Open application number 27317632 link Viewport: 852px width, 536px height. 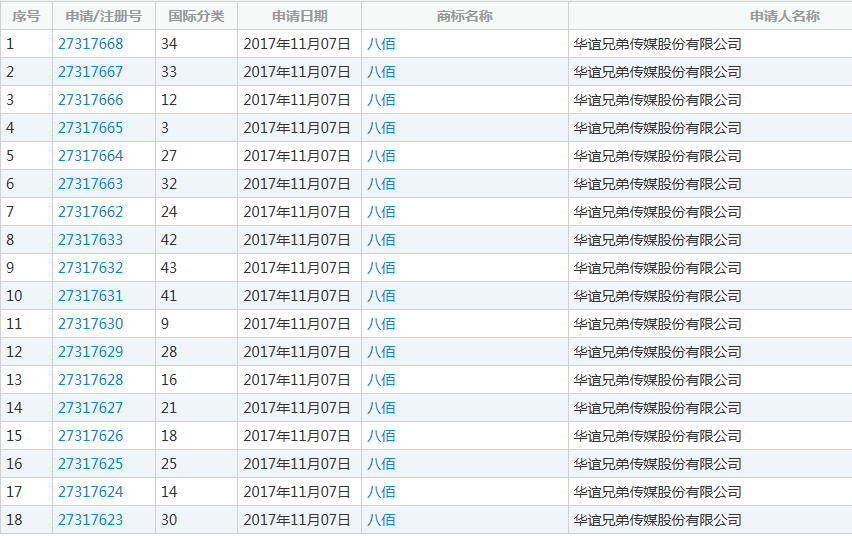pos(90,268)
